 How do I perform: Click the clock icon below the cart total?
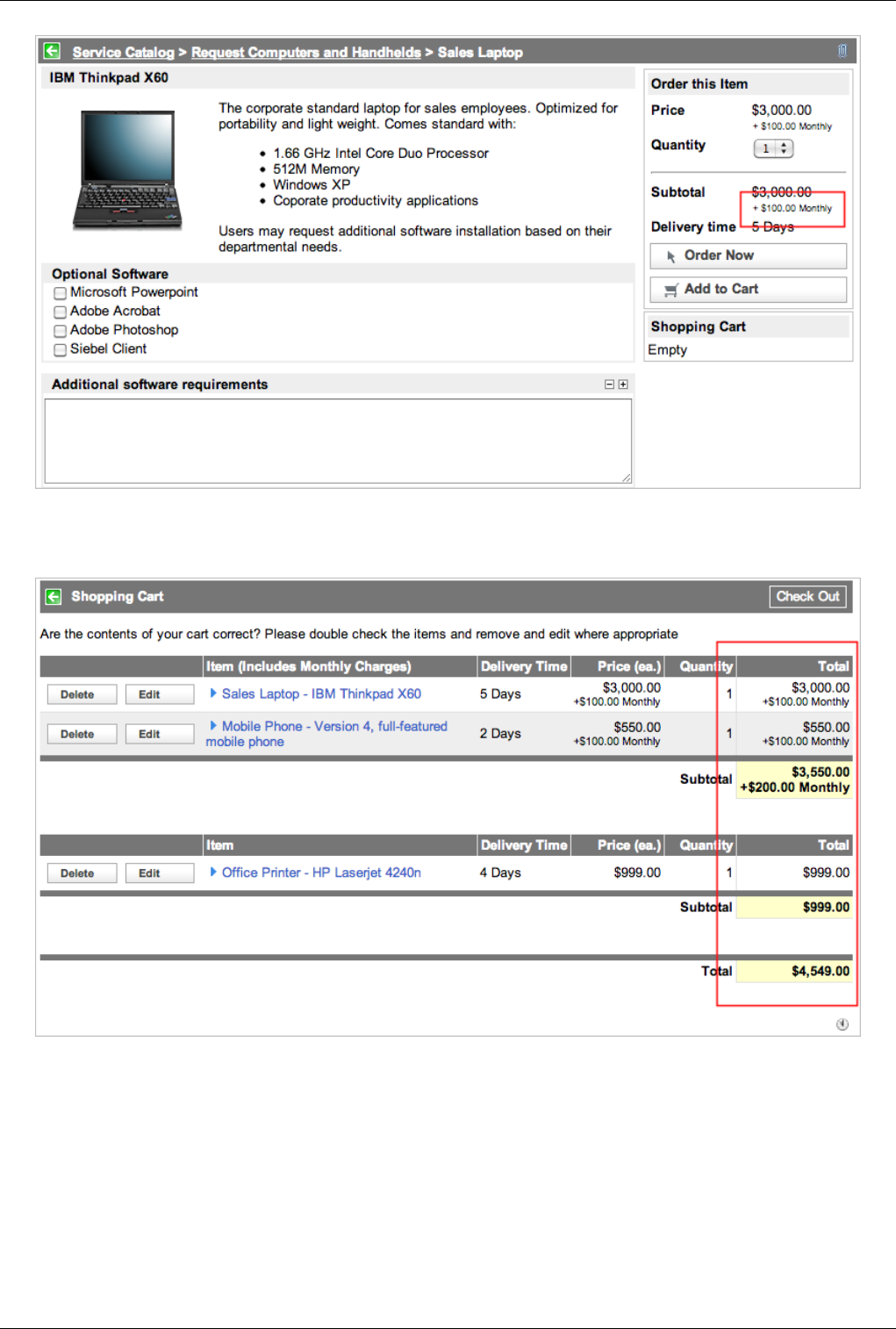coord(842,1024)
